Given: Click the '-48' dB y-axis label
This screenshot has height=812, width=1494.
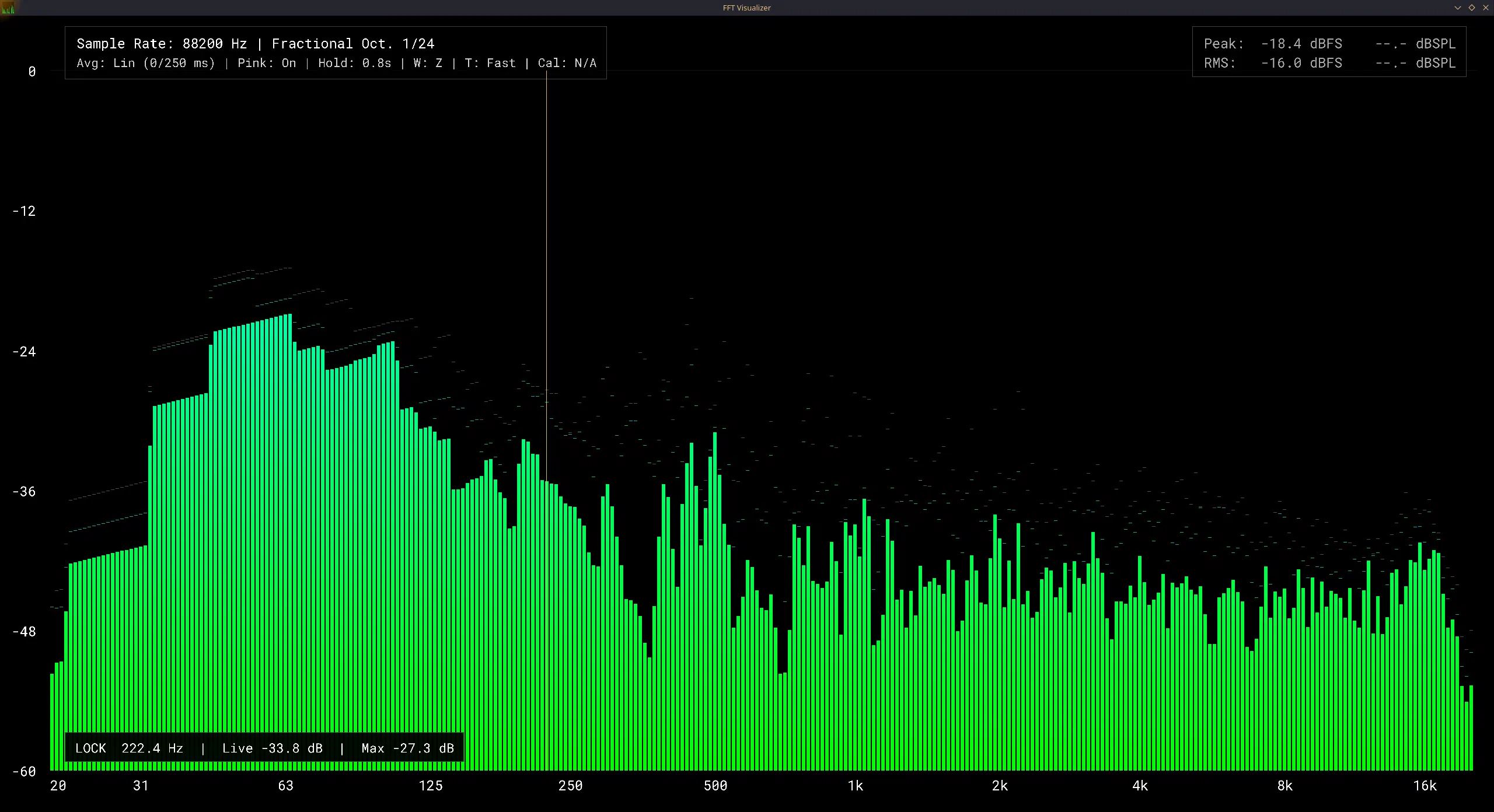Looking at the screenshot, I should pyautogui.click(x=24, y=632).
